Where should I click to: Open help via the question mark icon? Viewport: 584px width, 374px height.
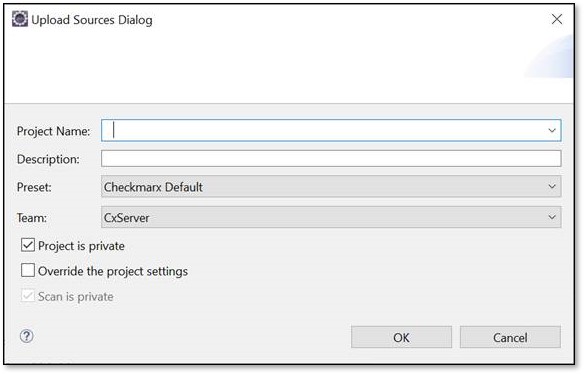coord(26,336)
